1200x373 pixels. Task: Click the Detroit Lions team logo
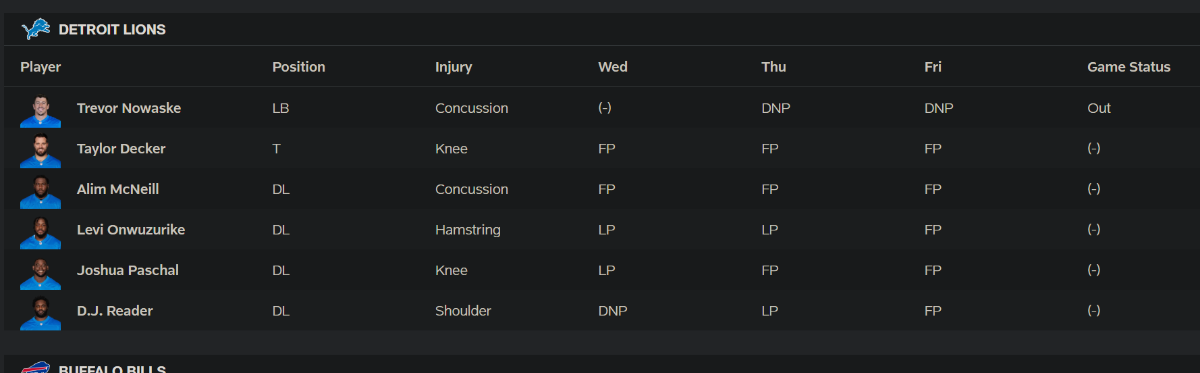[x=36, y=30]
